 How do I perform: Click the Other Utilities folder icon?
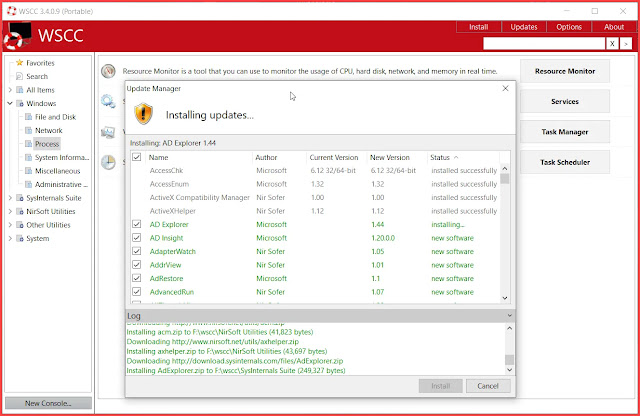[20, 225]
